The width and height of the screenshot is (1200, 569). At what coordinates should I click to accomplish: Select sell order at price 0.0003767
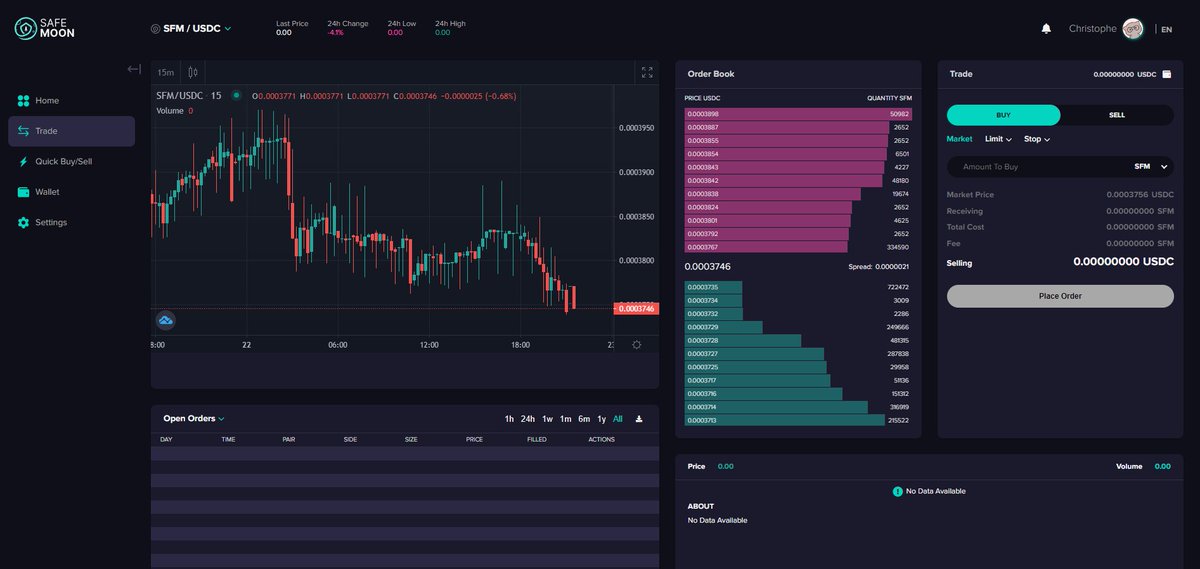coord(798,247)
